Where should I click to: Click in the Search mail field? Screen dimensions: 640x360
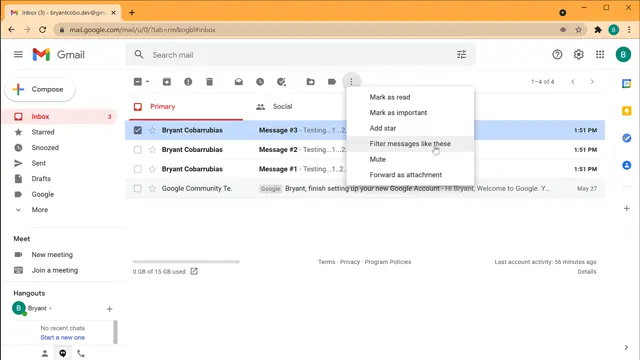click(x=300, y=55)
